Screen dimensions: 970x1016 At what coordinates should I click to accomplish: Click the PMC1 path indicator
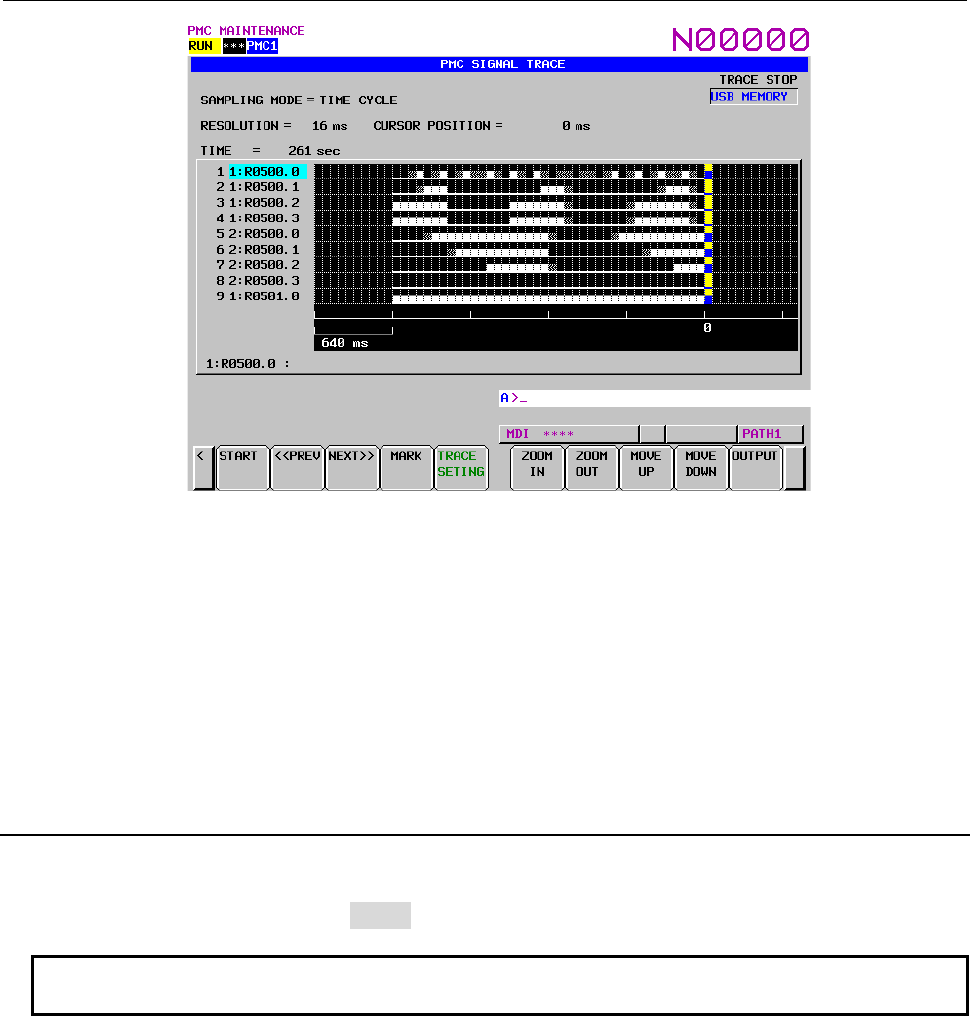click(x=262, y=46)
